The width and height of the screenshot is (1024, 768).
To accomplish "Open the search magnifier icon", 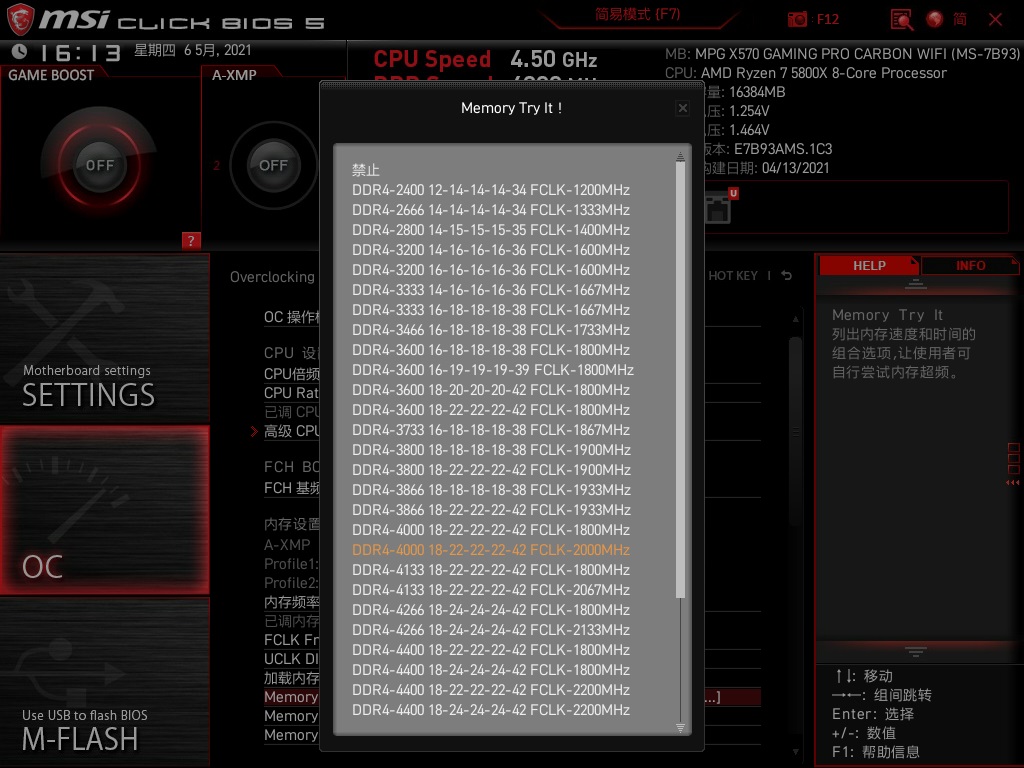I will click(x=899, y=19).
